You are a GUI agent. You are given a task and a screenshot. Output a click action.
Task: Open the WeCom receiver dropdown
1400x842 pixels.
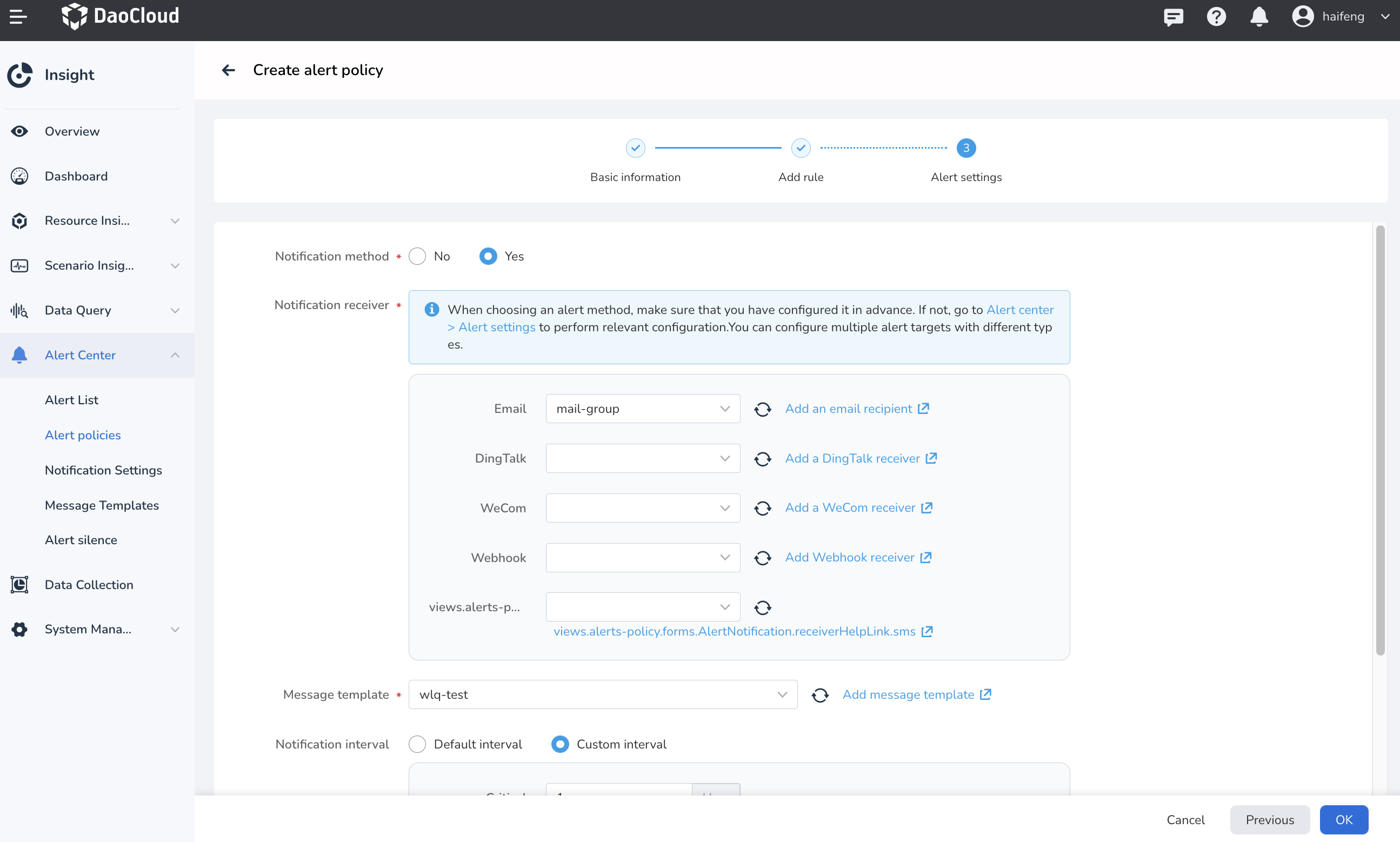(642, 508)
